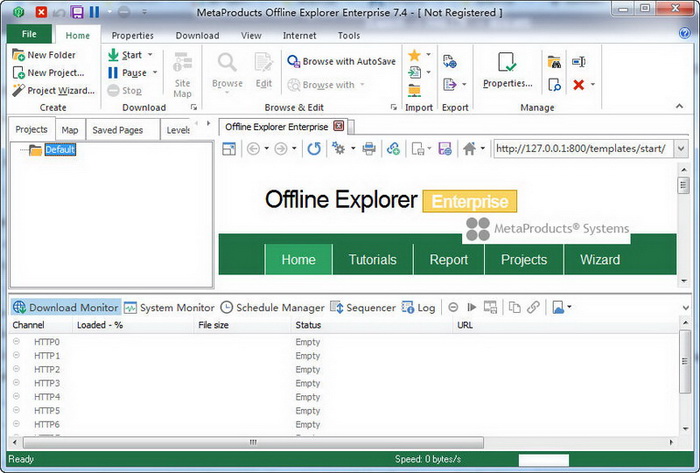Click the browser gears settings icon
This screenshot has height=473, width=700.
(338, 149)
